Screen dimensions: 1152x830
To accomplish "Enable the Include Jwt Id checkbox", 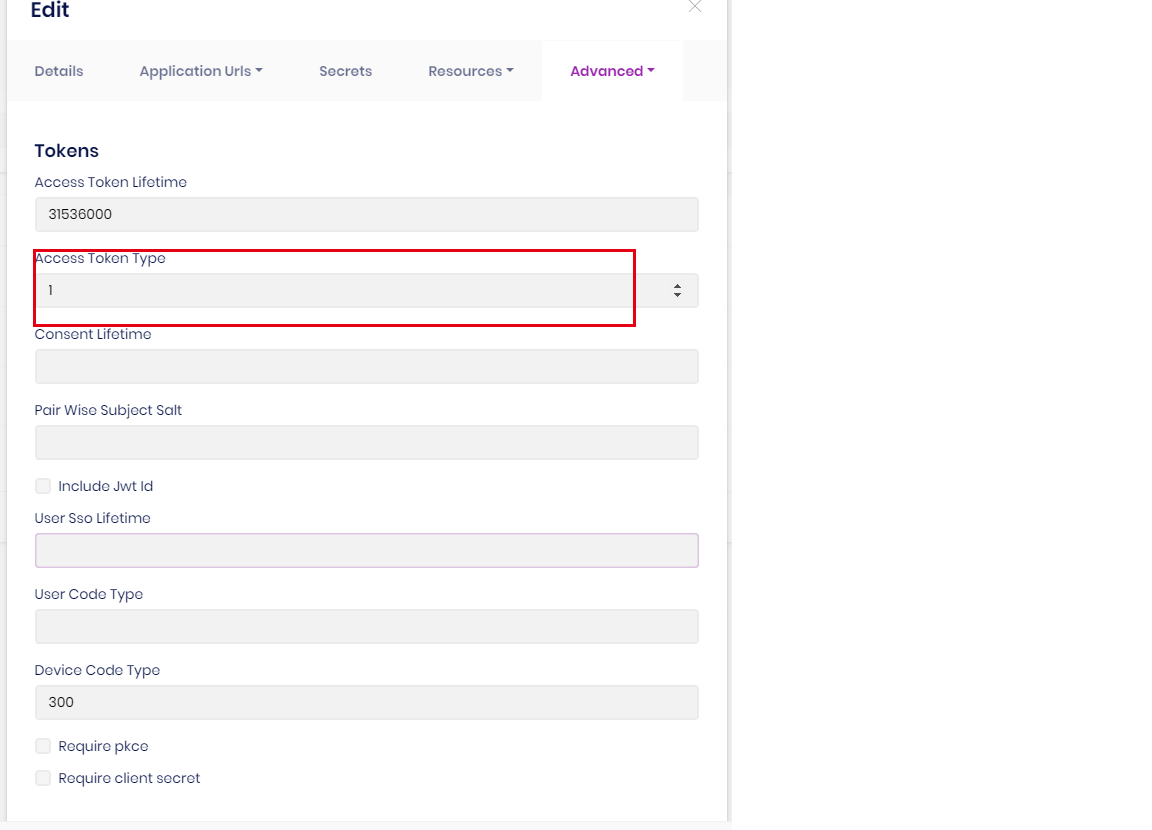I will [x=43, y=487].
